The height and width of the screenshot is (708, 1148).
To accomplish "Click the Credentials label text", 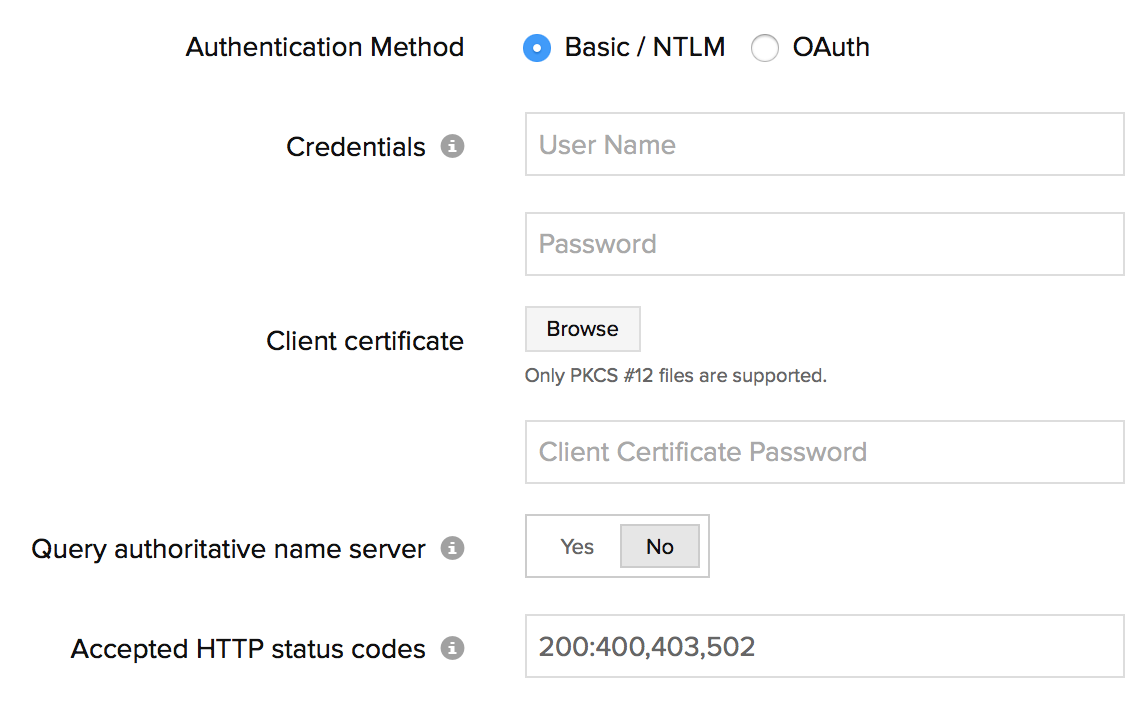I will [x=356, y=147].
